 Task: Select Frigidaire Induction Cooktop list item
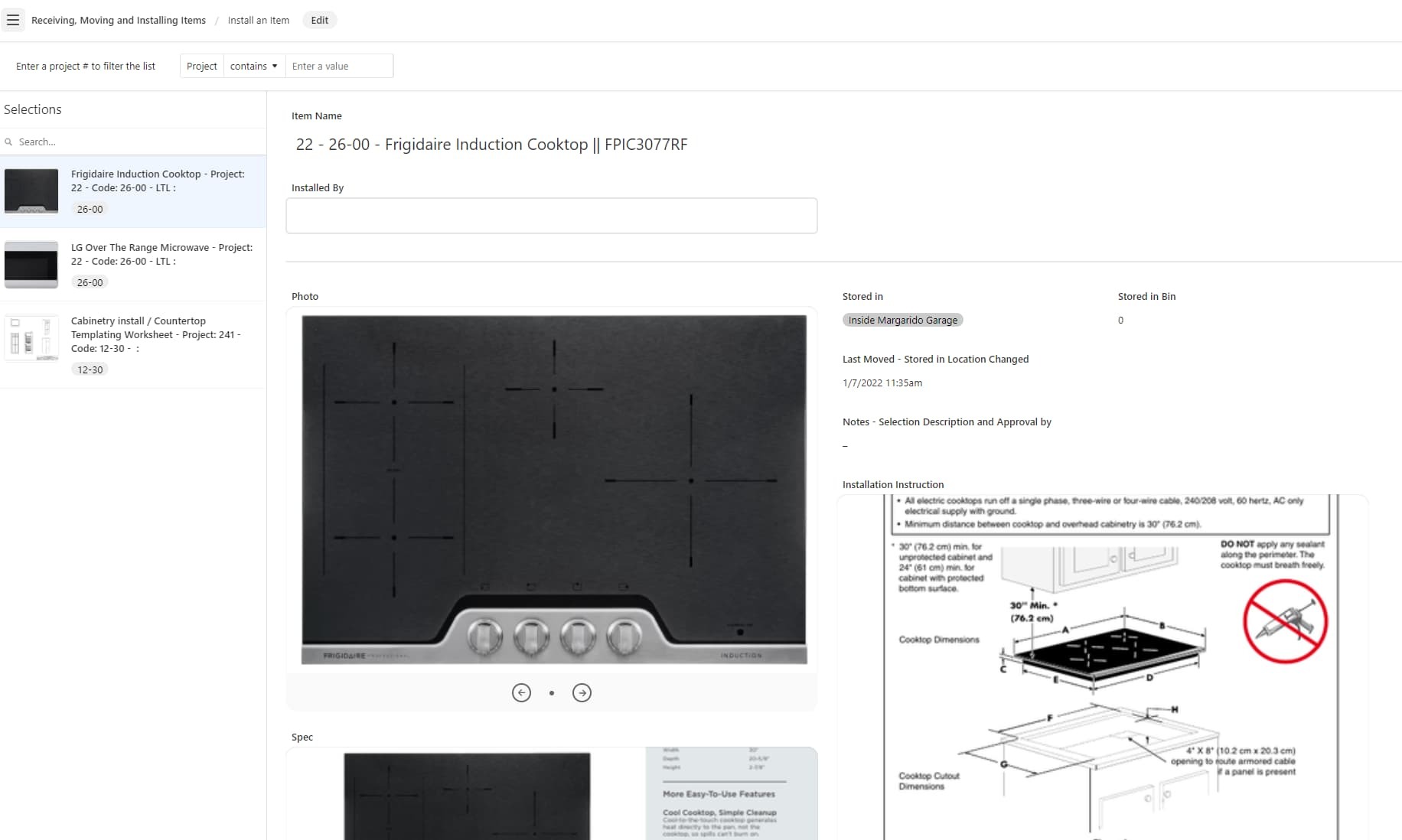click(133, 191)
